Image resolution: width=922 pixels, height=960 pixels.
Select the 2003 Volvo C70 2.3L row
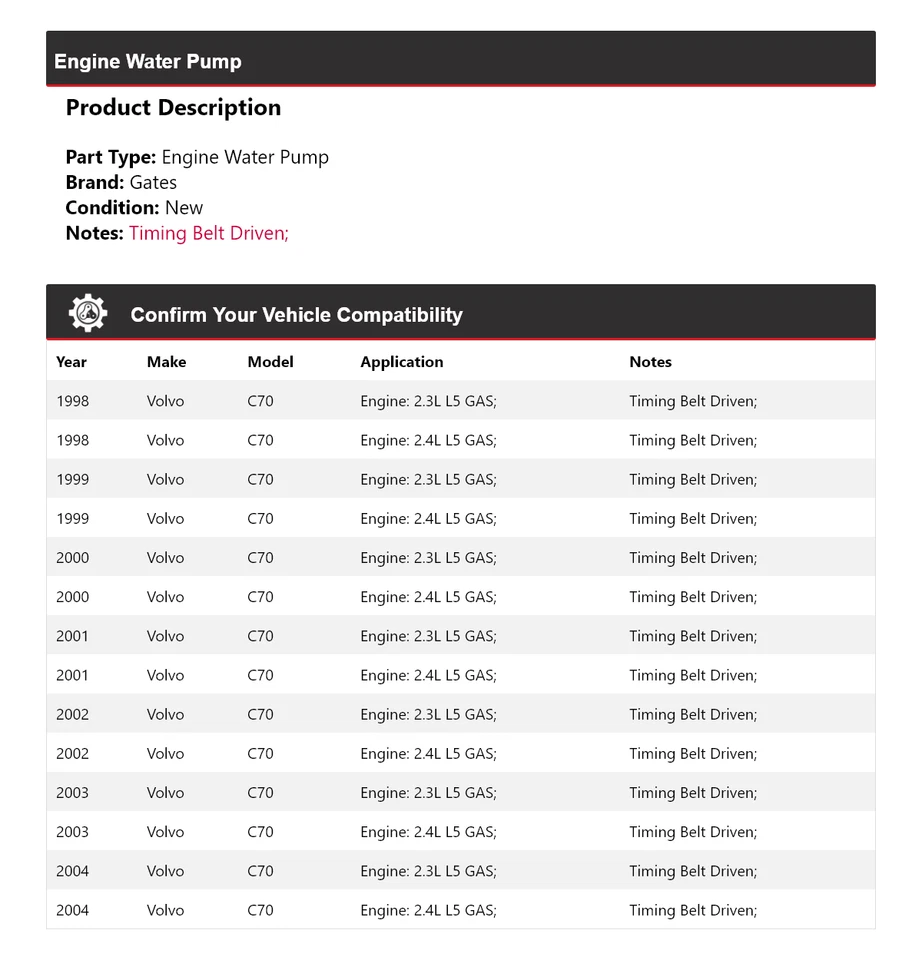460,793
